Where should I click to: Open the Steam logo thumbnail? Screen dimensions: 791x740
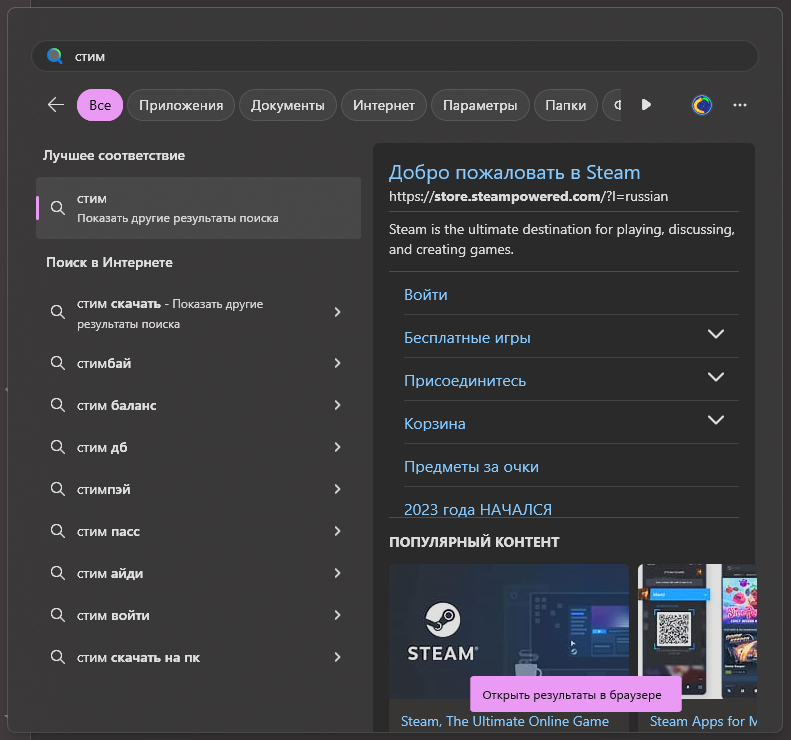509,632
